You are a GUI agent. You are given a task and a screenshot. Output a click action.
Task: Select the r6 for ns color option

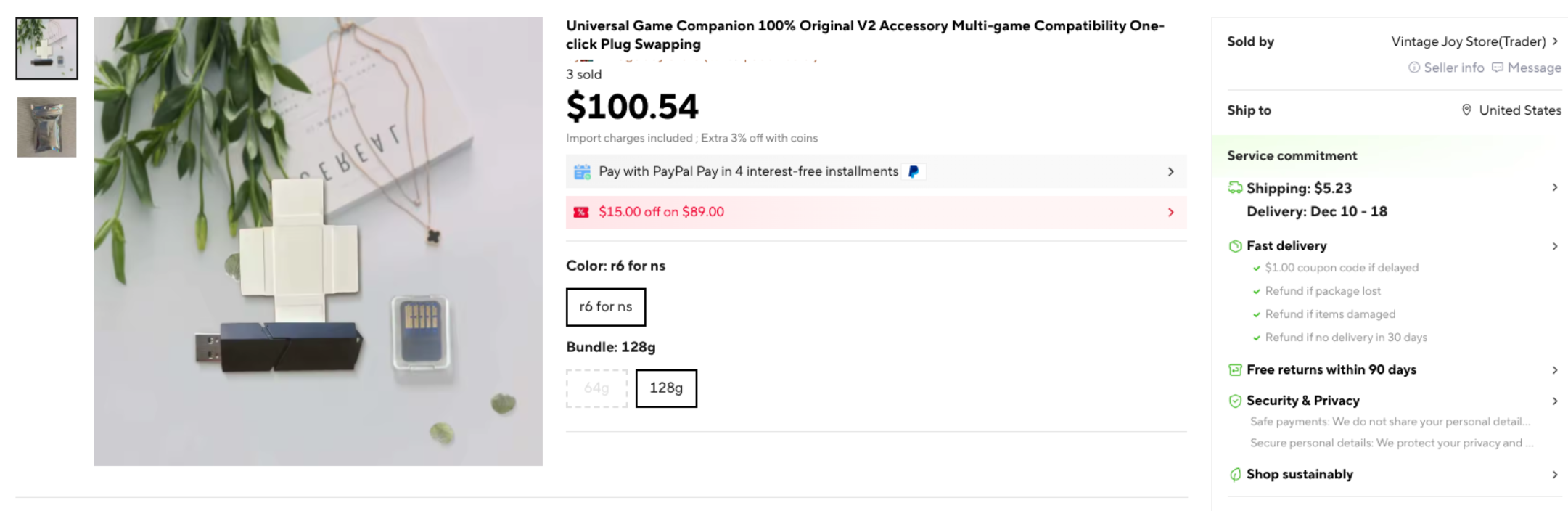coord(606,307)
